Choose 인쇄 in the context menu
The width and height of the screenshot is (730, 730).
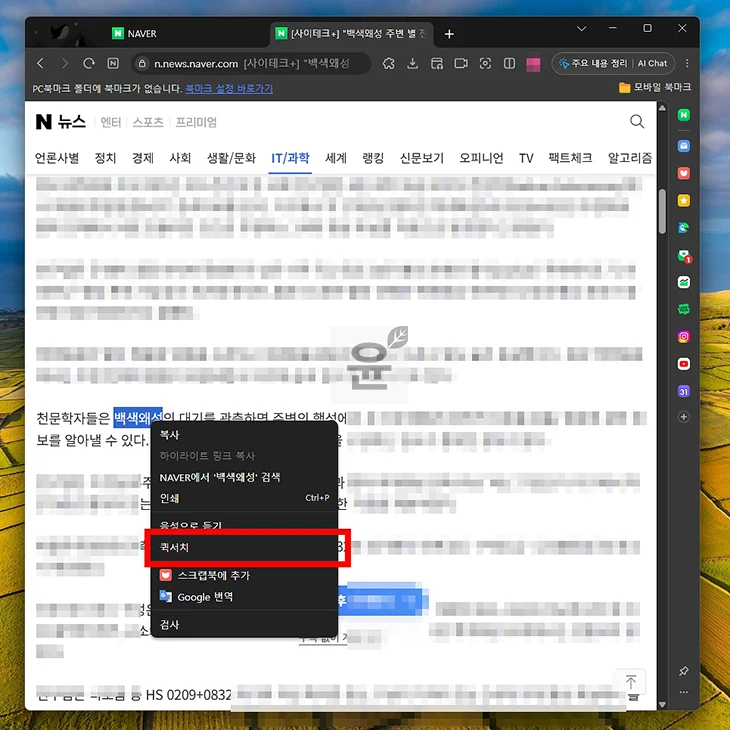click(x=243, y=498)
